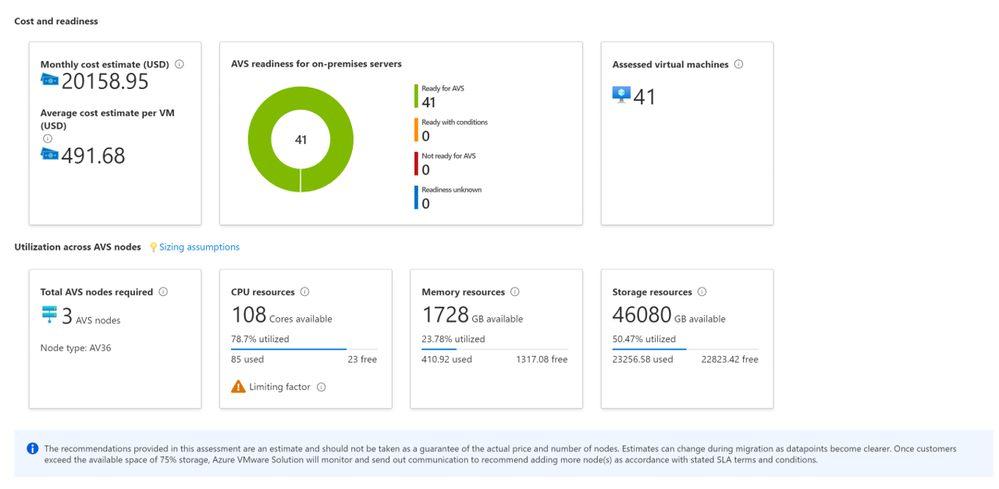
Task: Click info icon under Average cost estimate per VM
Action: click(47, 138)
